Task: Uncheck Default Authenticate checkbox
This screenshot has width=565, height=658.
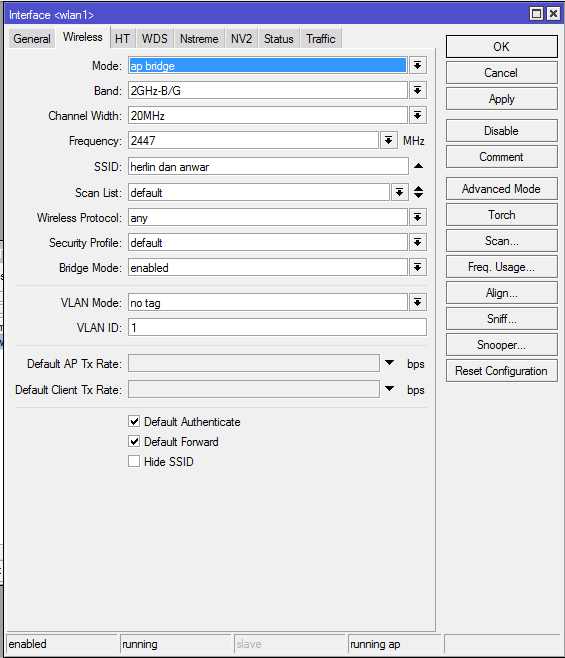Action: pyautogui.click(x=134, y=421)
